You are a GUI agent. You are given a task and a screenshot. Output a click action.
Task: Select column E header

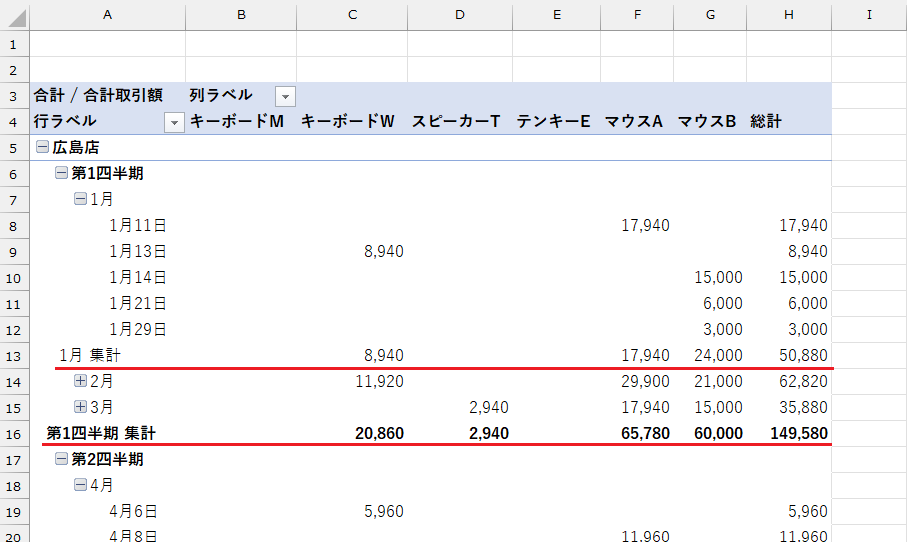click(556, 15)
